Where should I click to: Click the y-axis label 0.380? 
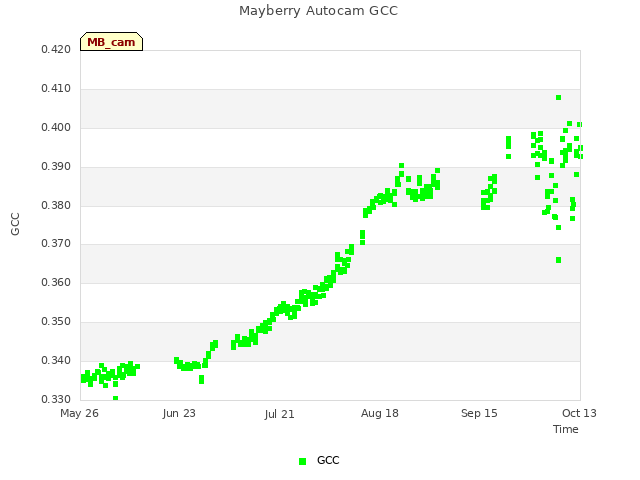(x=56, y=205)
